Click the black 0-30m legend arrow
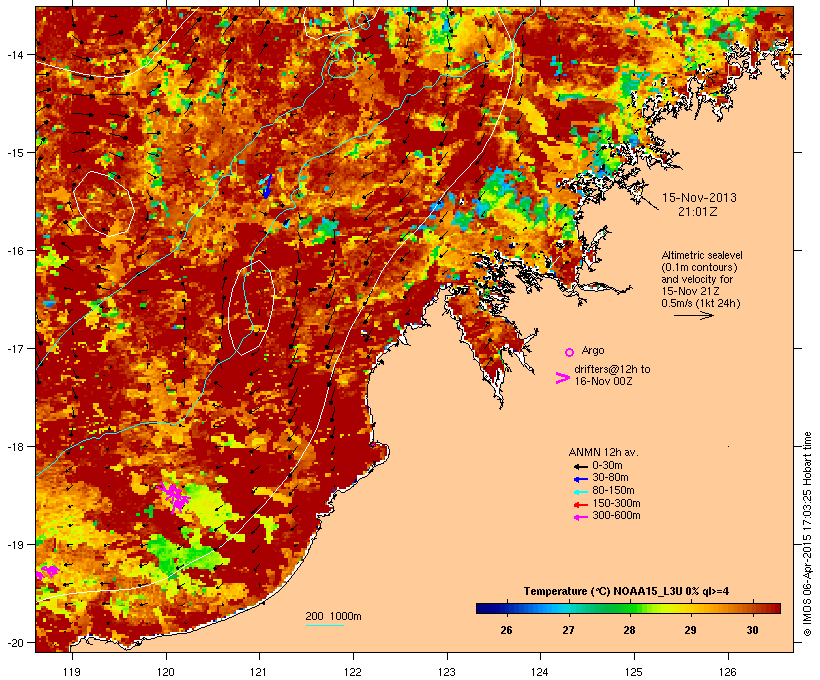The image size is (820, 680). click(580, 466)
